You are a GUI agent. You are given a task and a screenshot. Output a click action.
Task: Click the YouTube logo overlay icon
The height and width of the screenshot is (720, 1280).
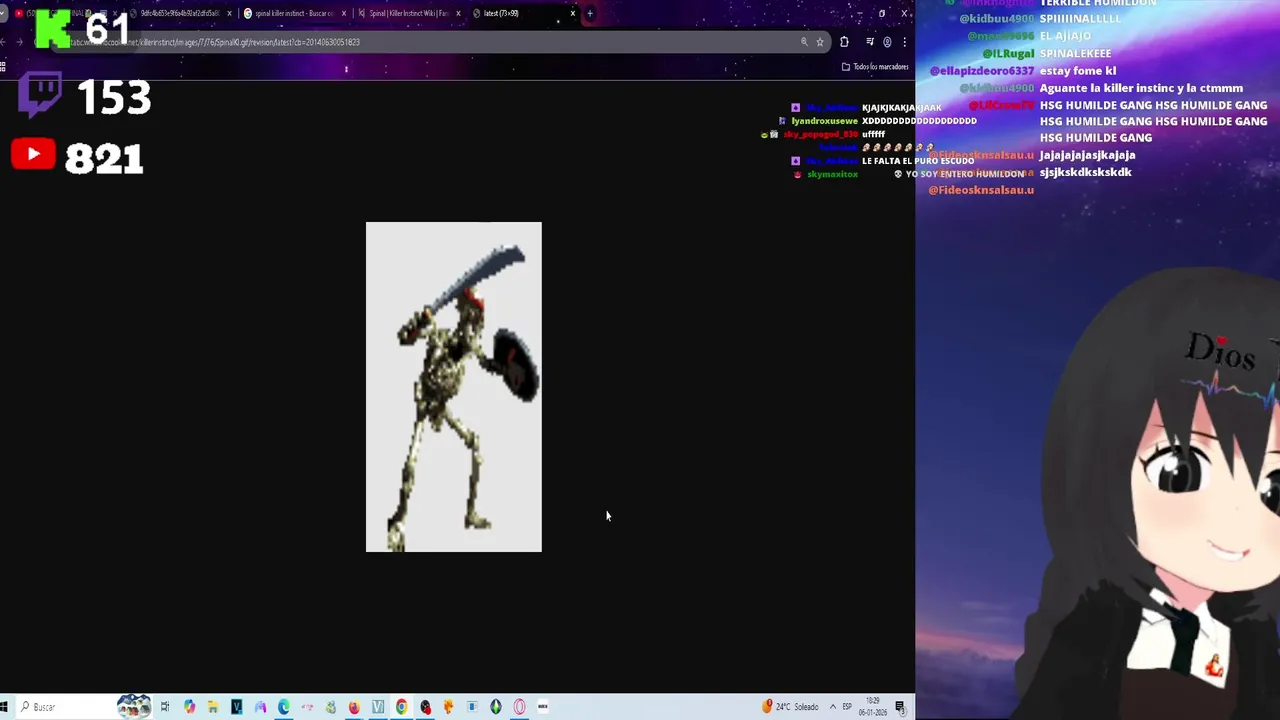[33, 154]
